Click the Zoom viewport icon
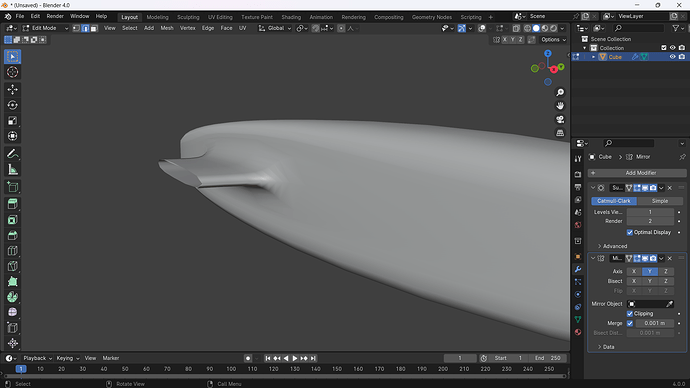 [x=560, y=92]
